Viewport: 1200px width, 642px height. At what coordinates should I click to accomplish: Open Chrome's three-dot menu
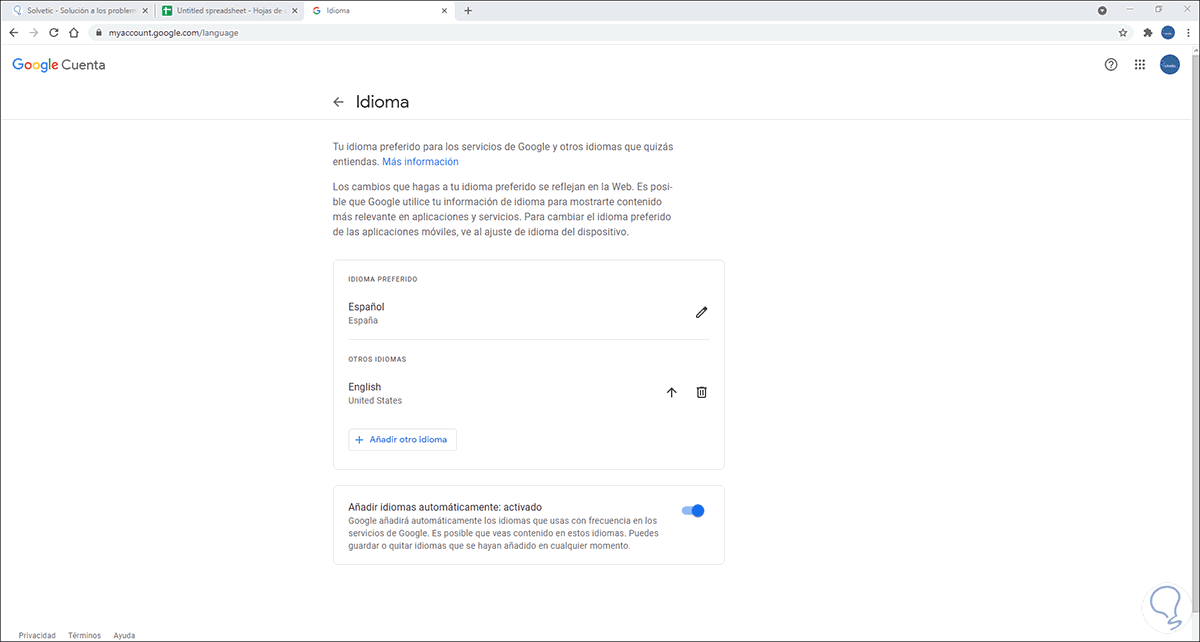pos(1188,32)
